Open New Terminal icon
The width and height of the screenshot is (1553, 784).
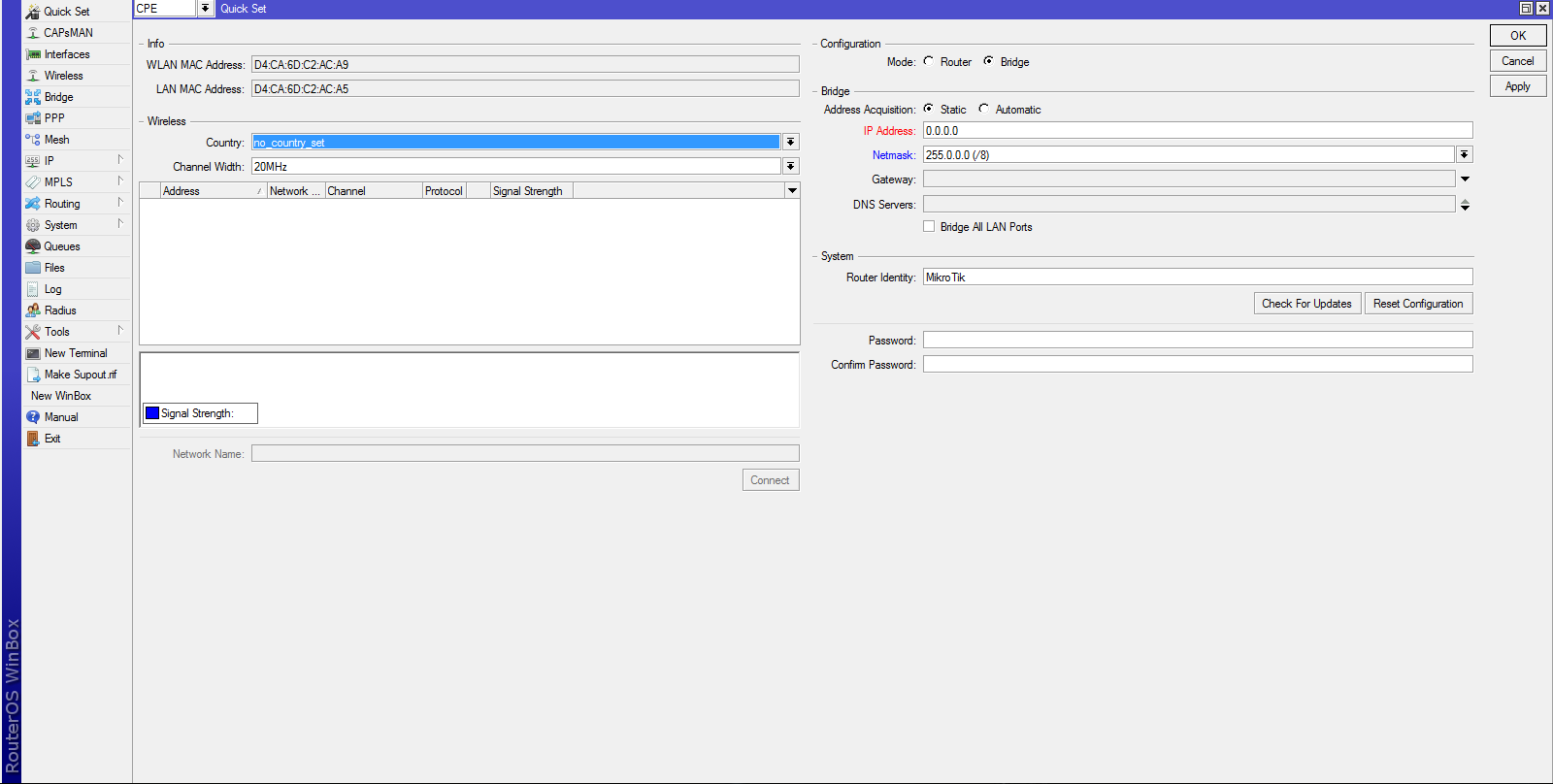click(33, 353)
